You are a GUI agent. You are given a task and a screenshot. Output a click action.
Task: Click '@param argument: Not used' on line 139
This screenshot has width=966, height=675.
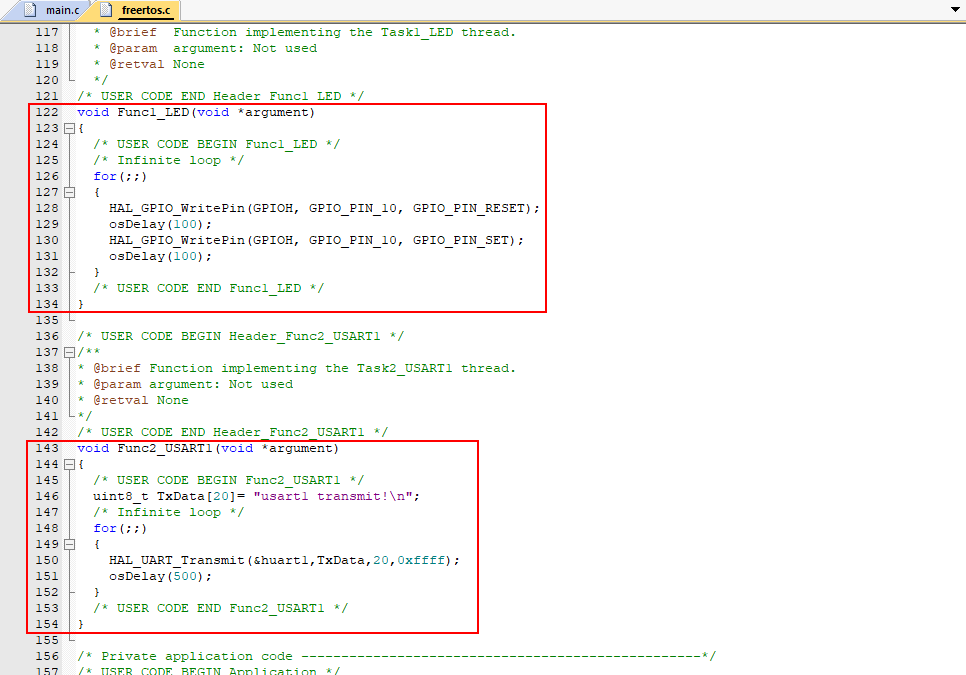pyautogui.click(x=193, y=384)
